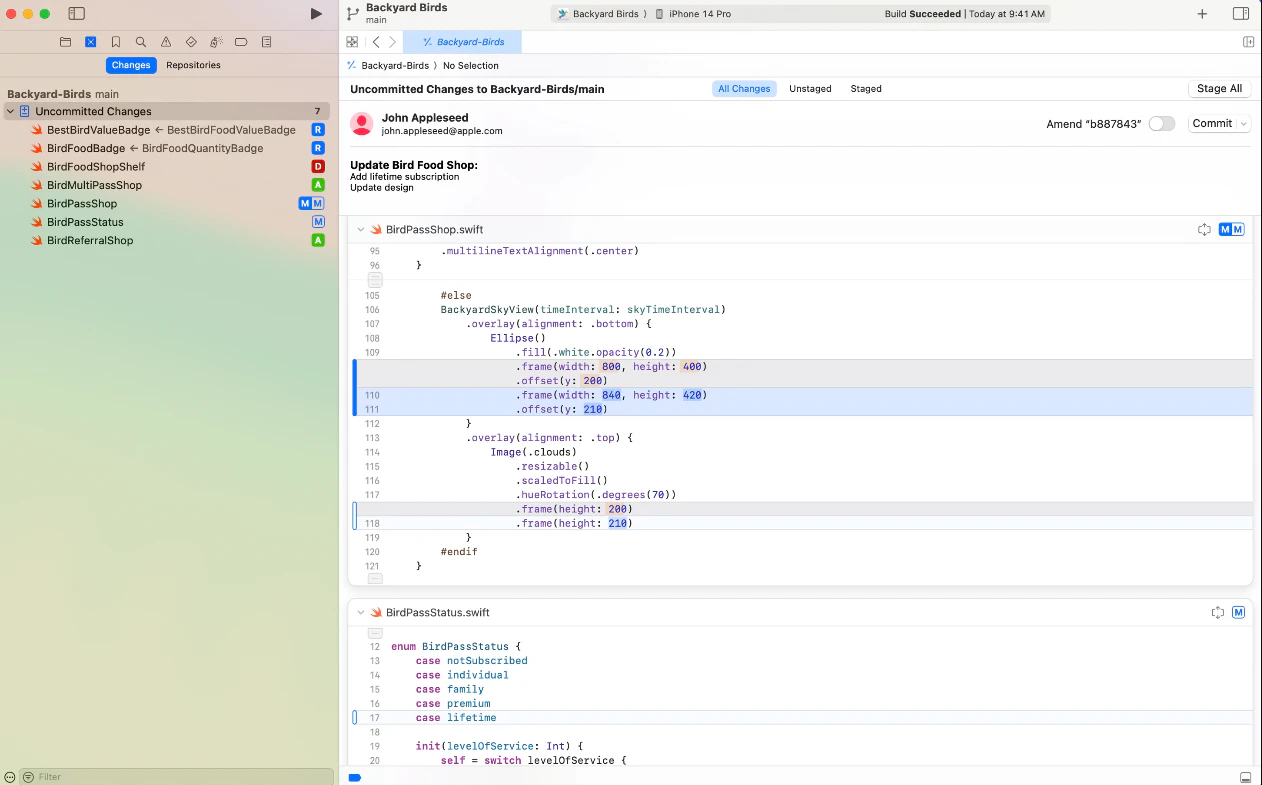The width and height of the screenshot is (1262, 785).
Task: Go forward in editor history
Action: [392, 42]
